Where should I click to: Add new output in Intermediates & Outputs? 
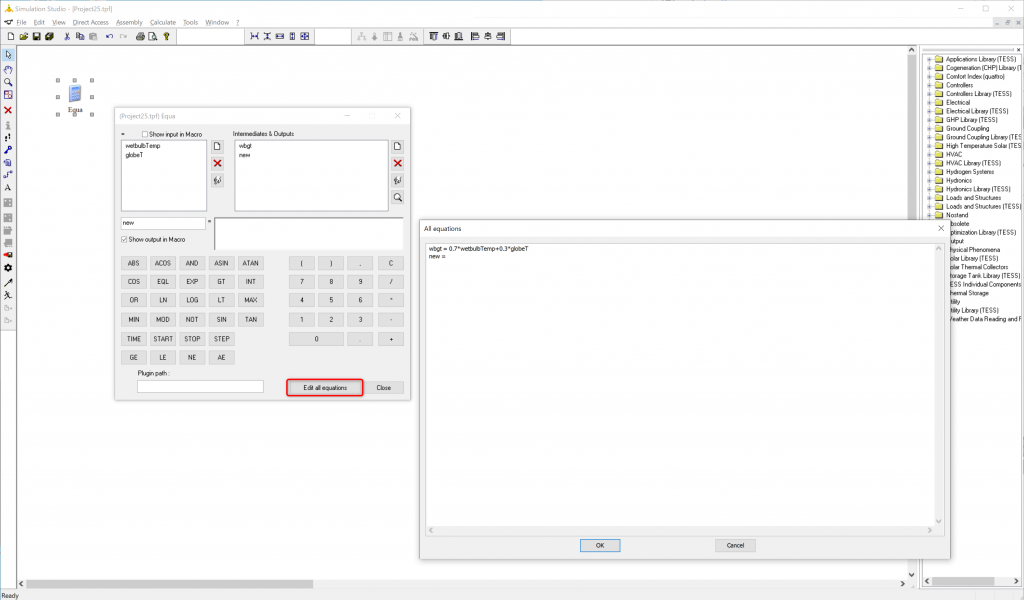[x=398, y=146]
